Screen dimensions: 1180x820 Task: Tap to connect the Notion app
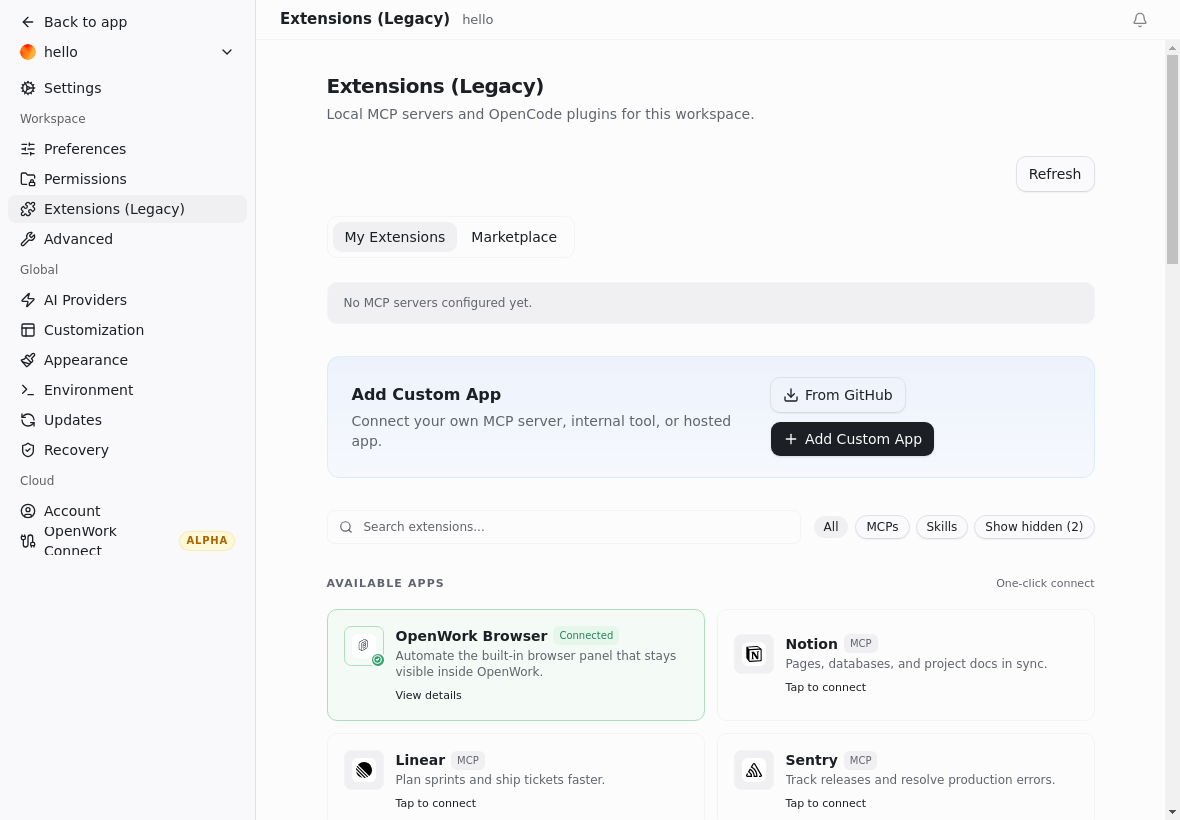tap(826, 687)
